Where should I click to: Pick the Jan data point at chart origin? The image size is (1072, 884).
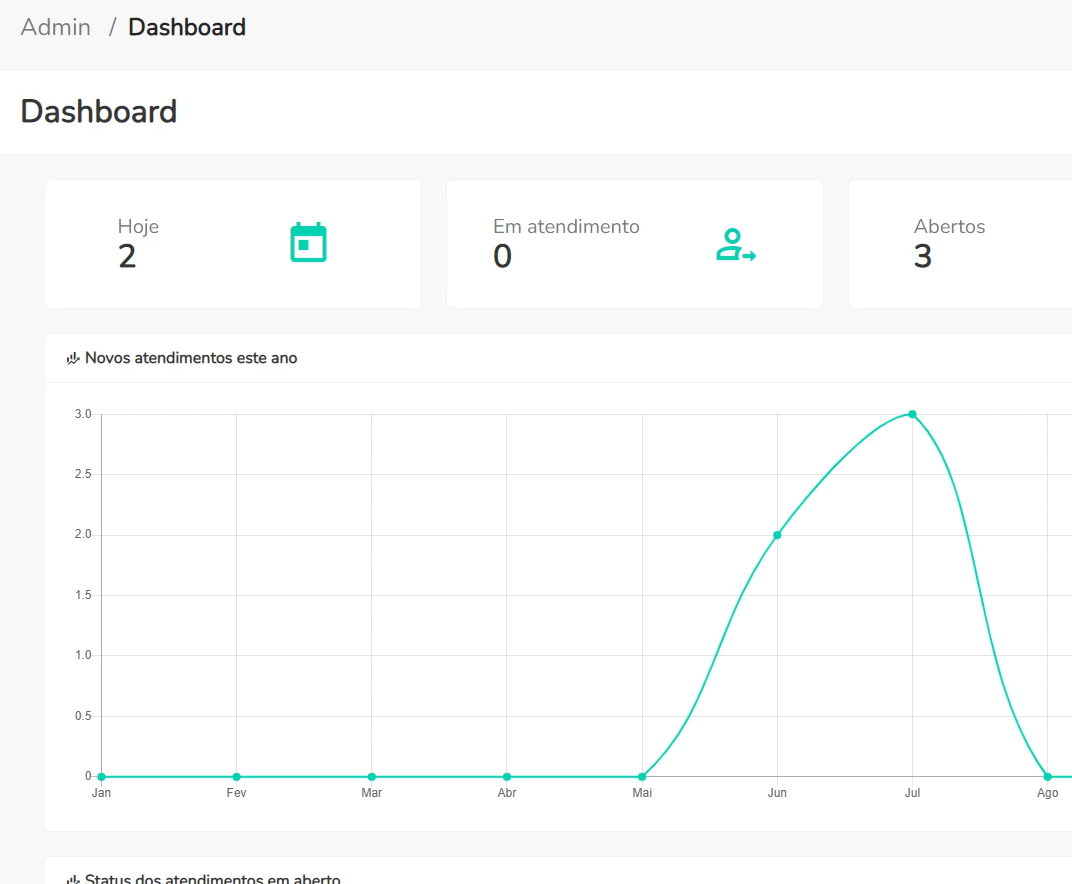(101, 776)
